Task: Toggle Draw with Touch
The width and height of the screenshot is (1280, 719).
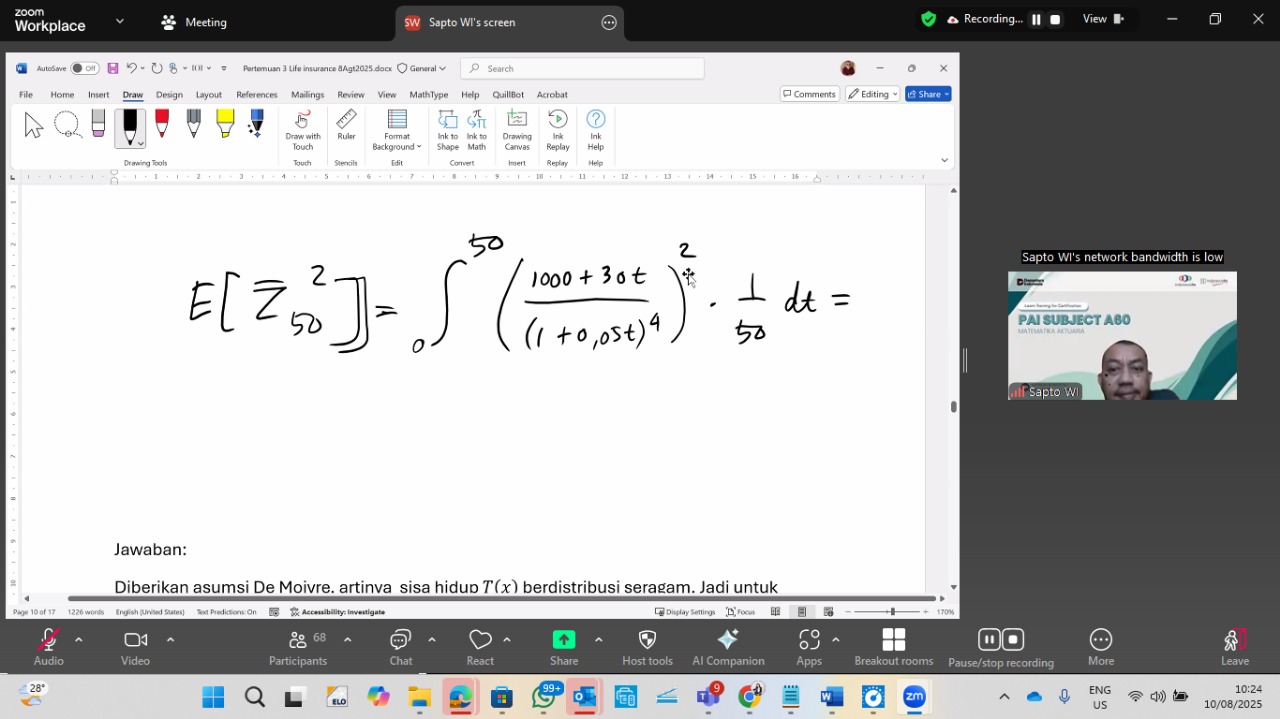Action: [303, 130]
